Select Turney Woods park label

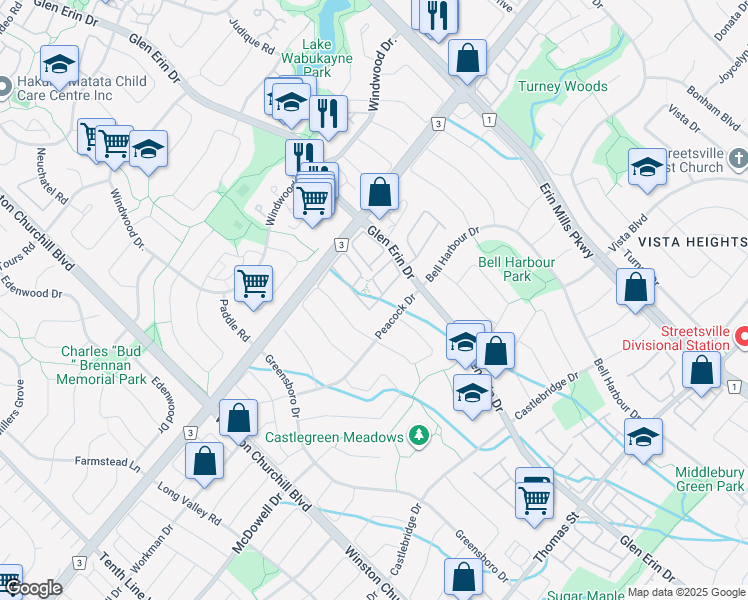pyautogui.click(x=563, y=86)
